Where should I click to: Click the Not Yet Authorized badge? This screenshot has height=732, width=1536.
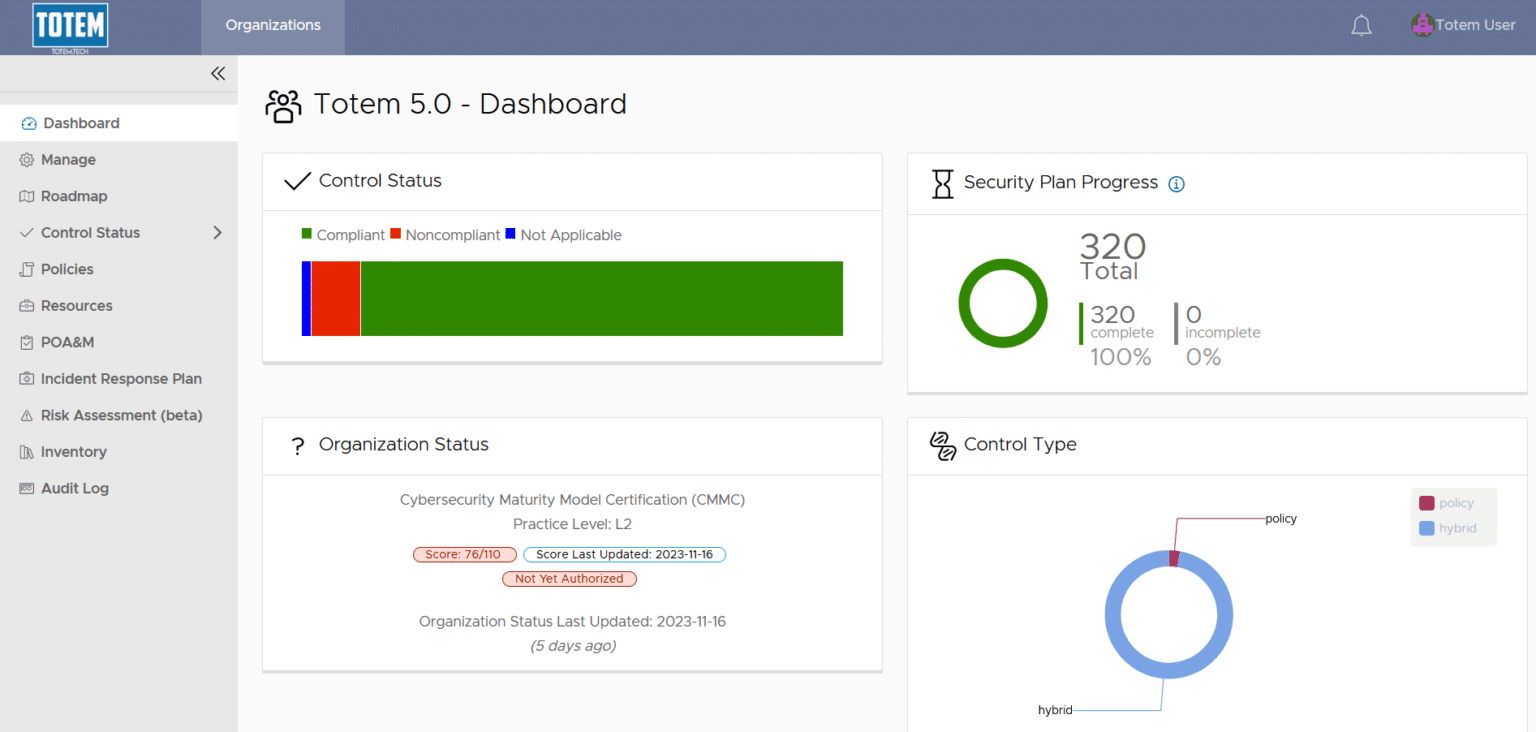point(569,578)
